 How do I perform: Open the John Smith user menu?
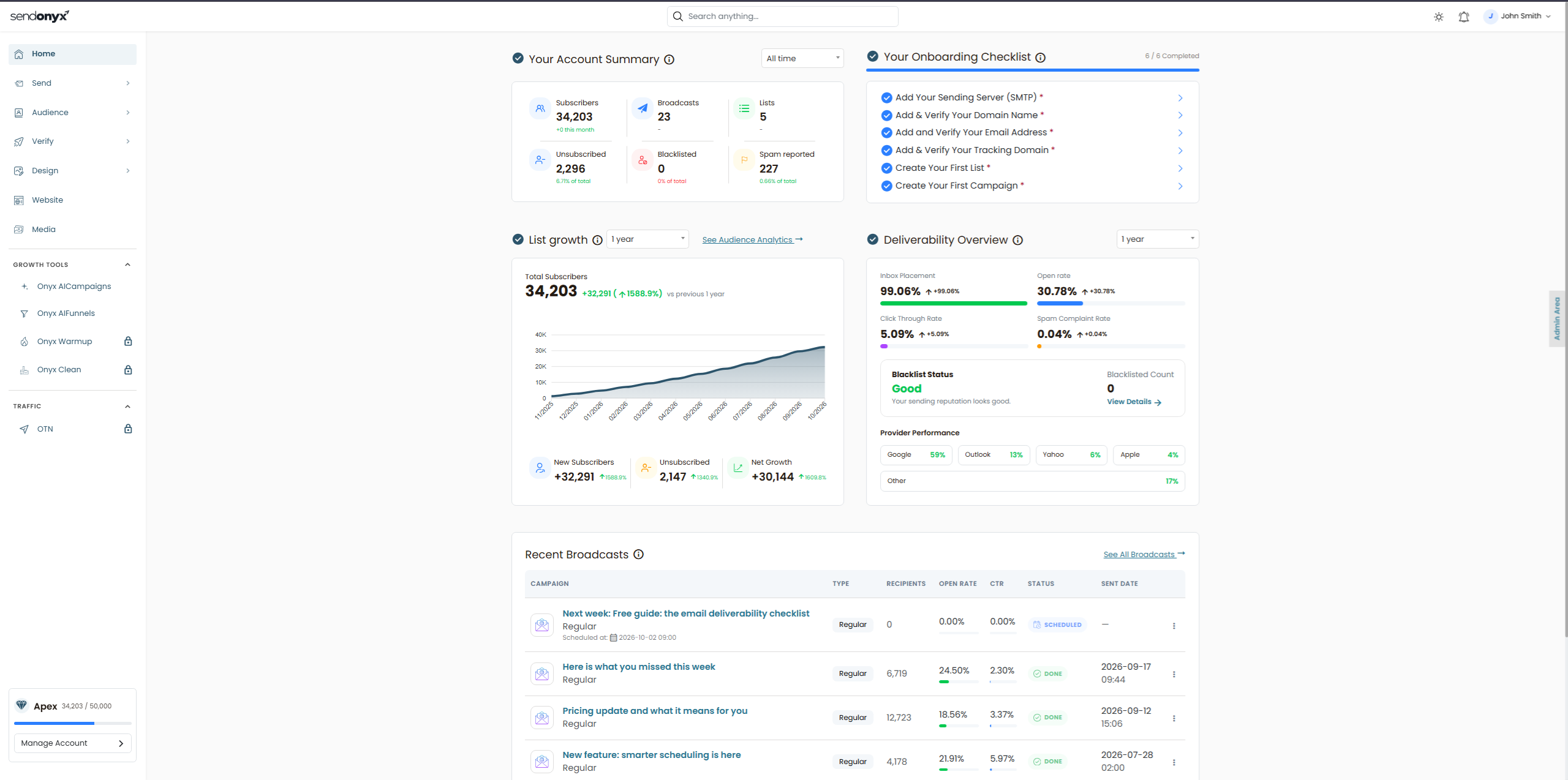pos(1517,17)
